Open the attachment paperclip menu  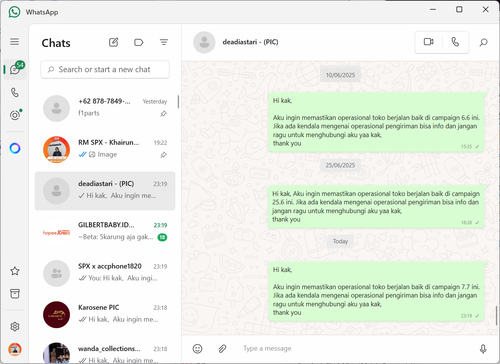(222, 349)
